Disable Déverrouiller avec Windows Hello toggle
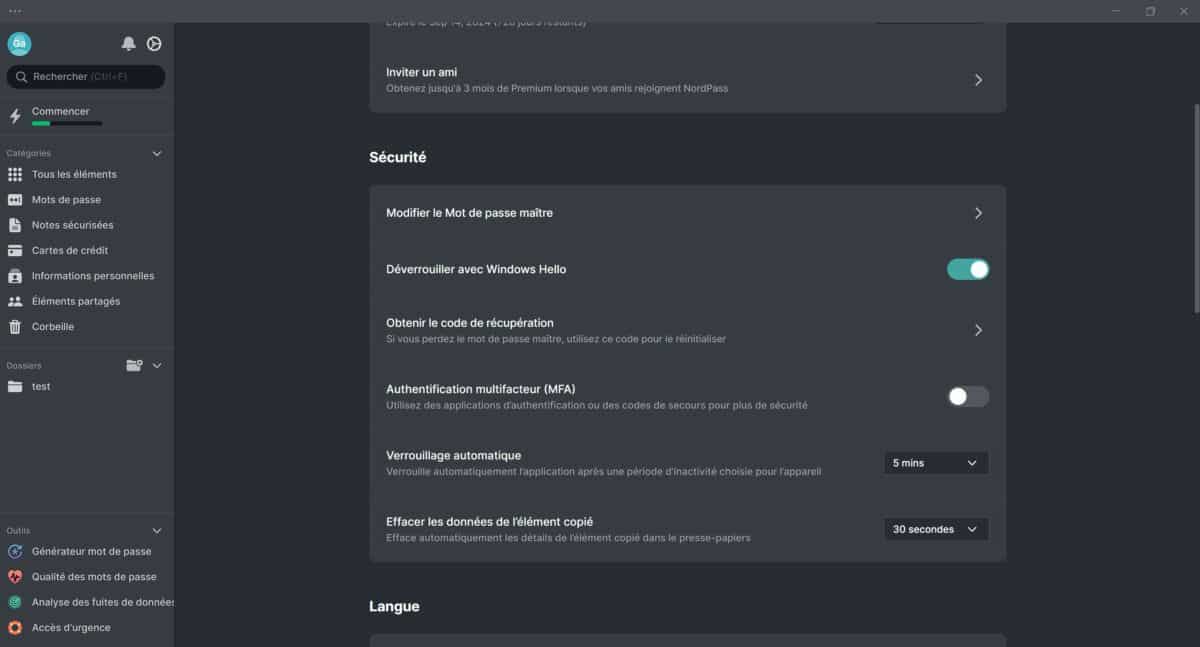The image size is (1200, 647). [x=968, y=269]
